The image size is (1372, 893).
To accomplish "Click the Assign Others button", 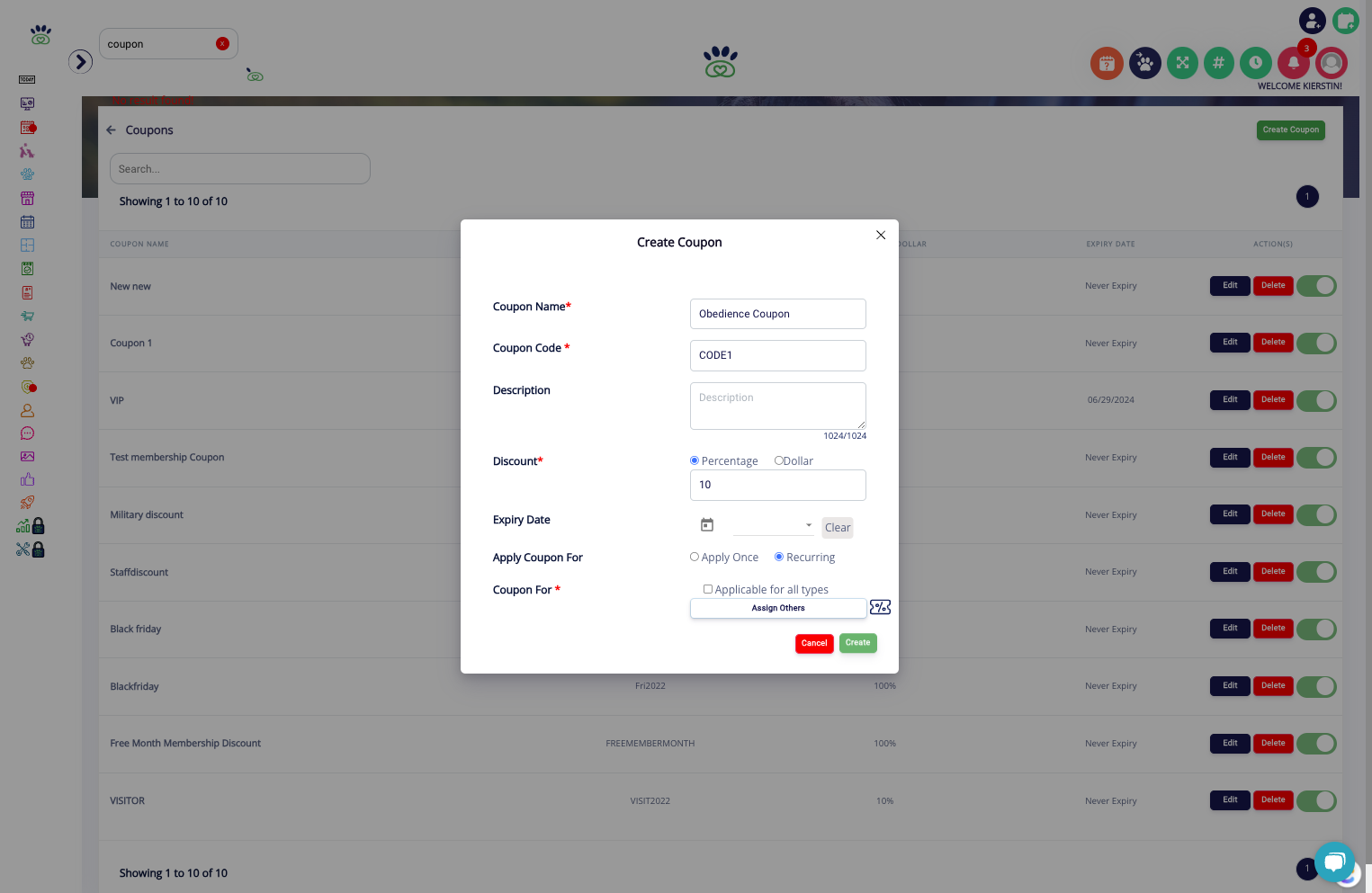I will pyautogui.click(x=778, y=608).
